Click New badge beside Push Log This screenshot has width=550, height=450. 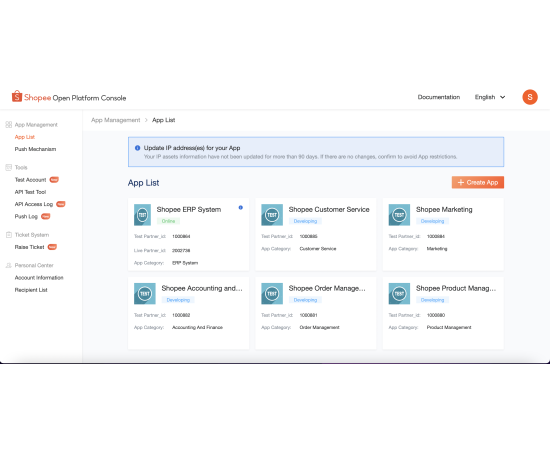(x=46, y=216)
